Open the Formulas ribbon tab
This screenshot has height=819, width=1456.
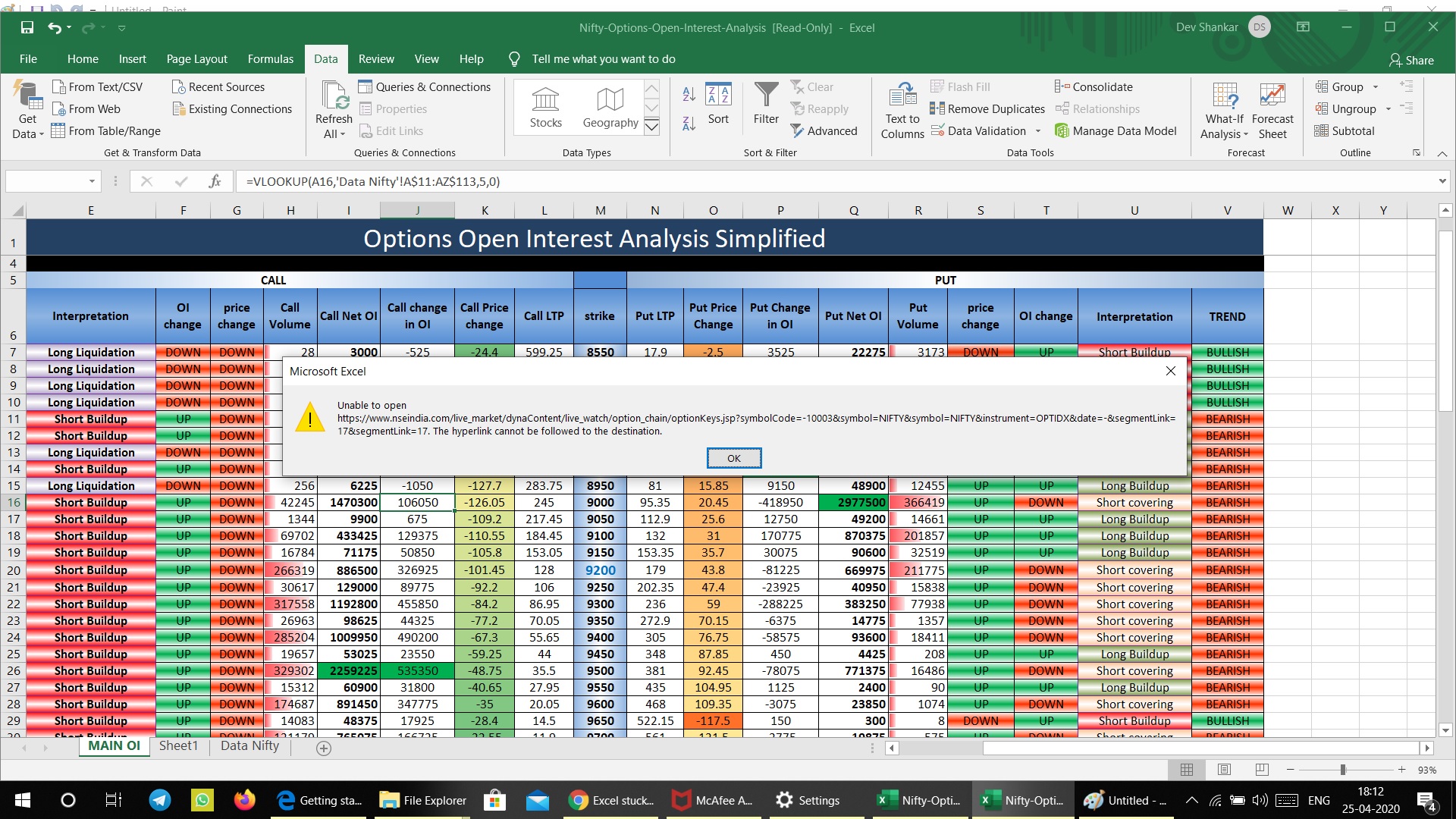pyautogui.click(x=270, y=59)
